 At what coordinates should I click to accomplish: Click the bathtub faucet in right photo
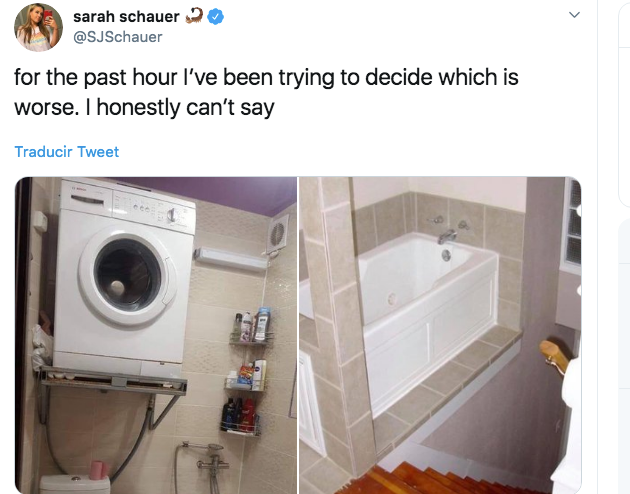[446, 236]
